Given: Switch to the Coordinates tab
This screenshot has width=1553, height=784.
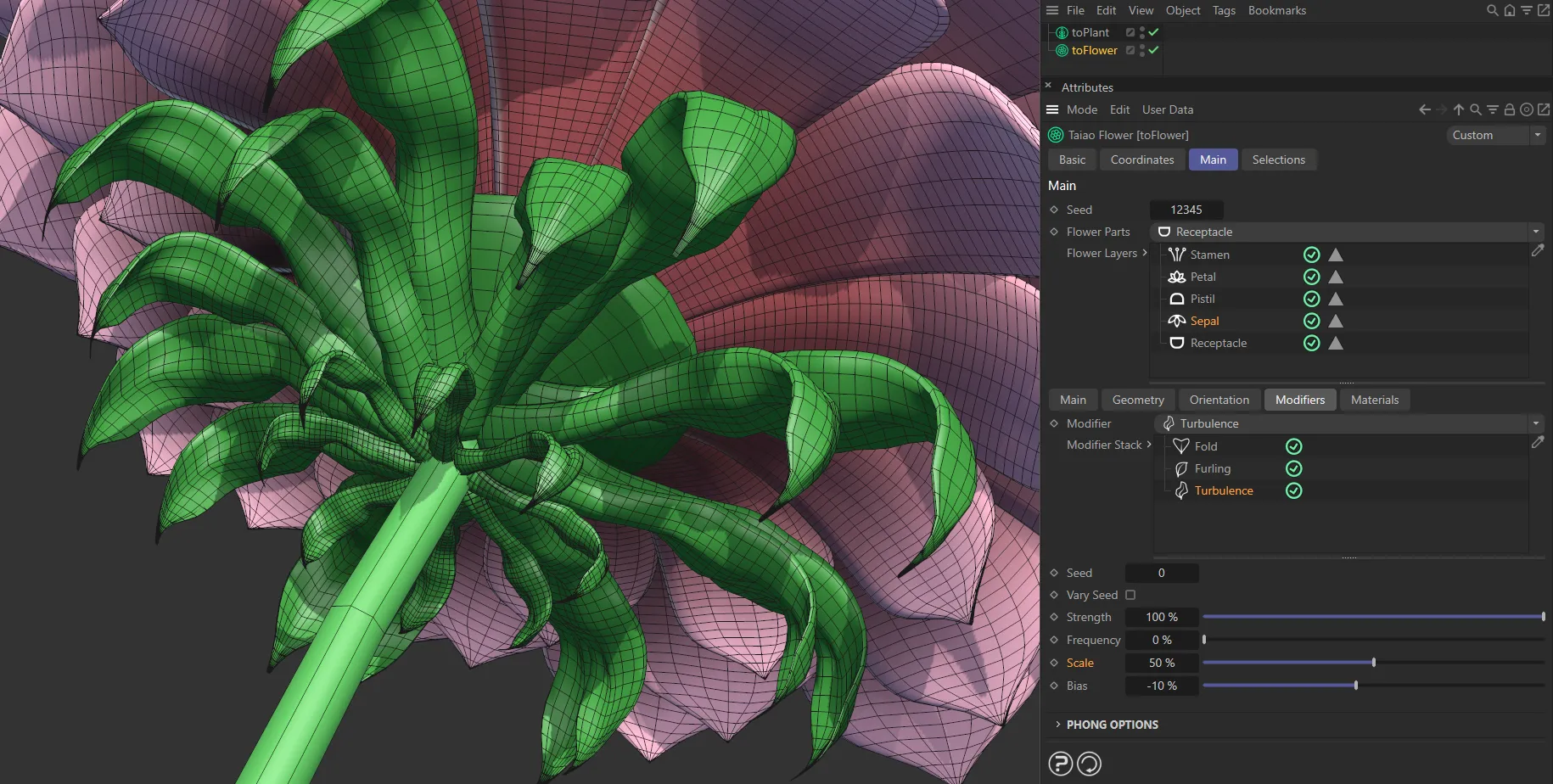Looking at the screenshot, I should click(x=1141, y=160).
